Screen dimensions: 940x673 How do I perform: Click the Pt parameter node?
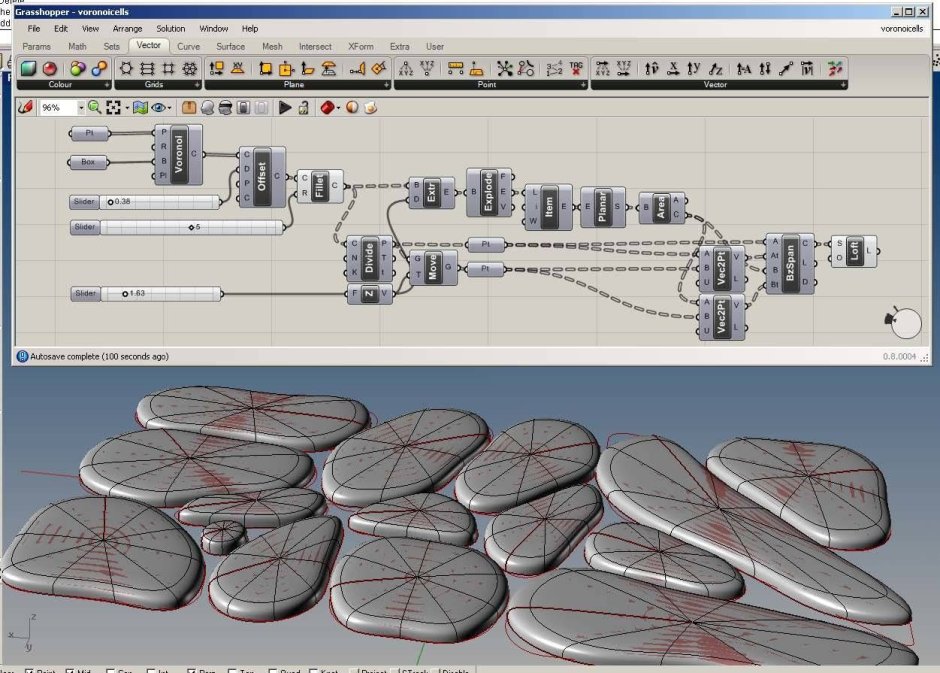pyautogui.click(x=89, y=133)
